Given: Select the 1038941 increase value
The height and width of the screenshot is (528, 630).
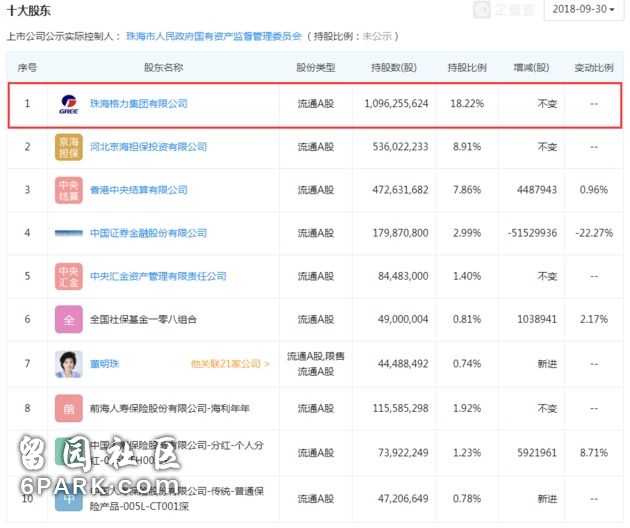Looking at the screenshot, I should click(537, 319).
